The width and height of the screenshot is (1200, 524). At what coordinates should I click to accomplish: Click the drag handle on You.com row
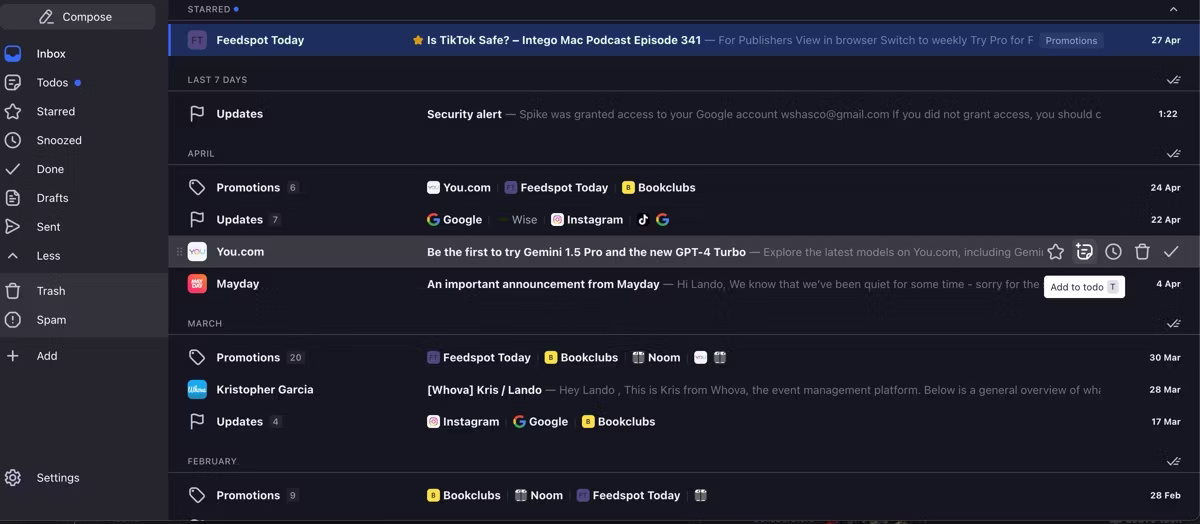tap(180, 252)
